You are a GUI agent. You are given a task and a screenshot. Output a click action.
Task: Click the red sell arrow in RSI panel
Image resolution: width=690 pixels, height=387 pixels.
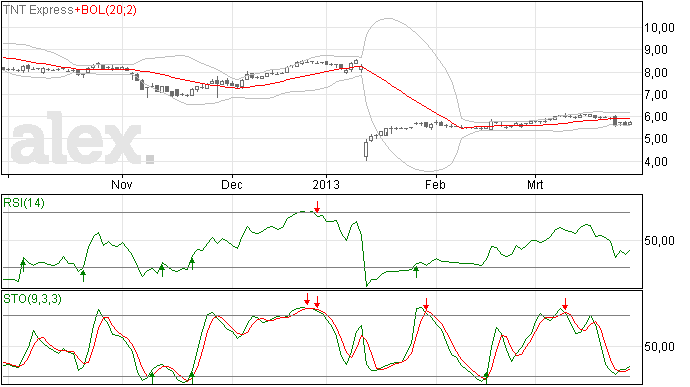(x=317, y=207)
